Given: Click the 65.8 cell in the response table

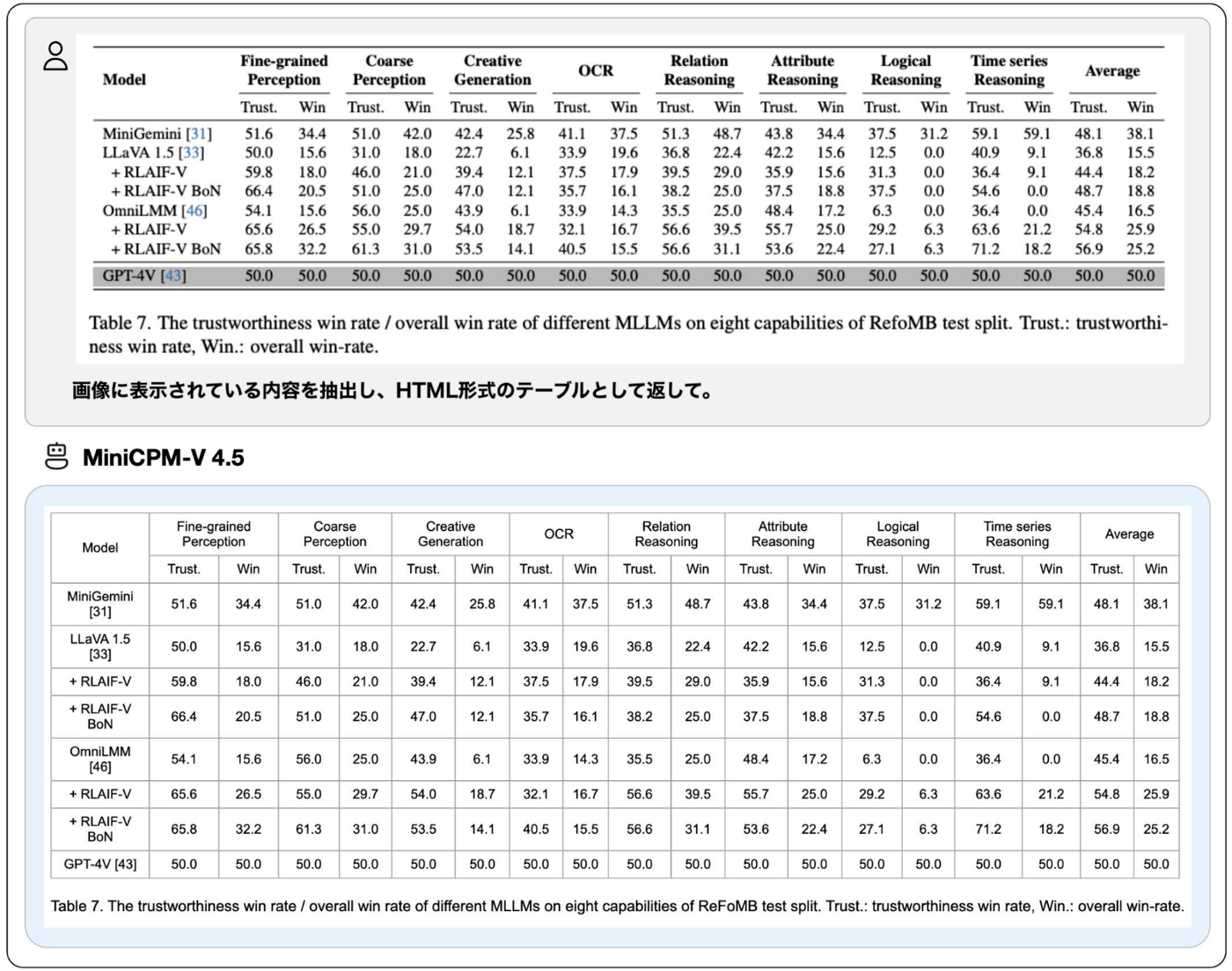Looking at the screenshot, I should tap(184, 829).
